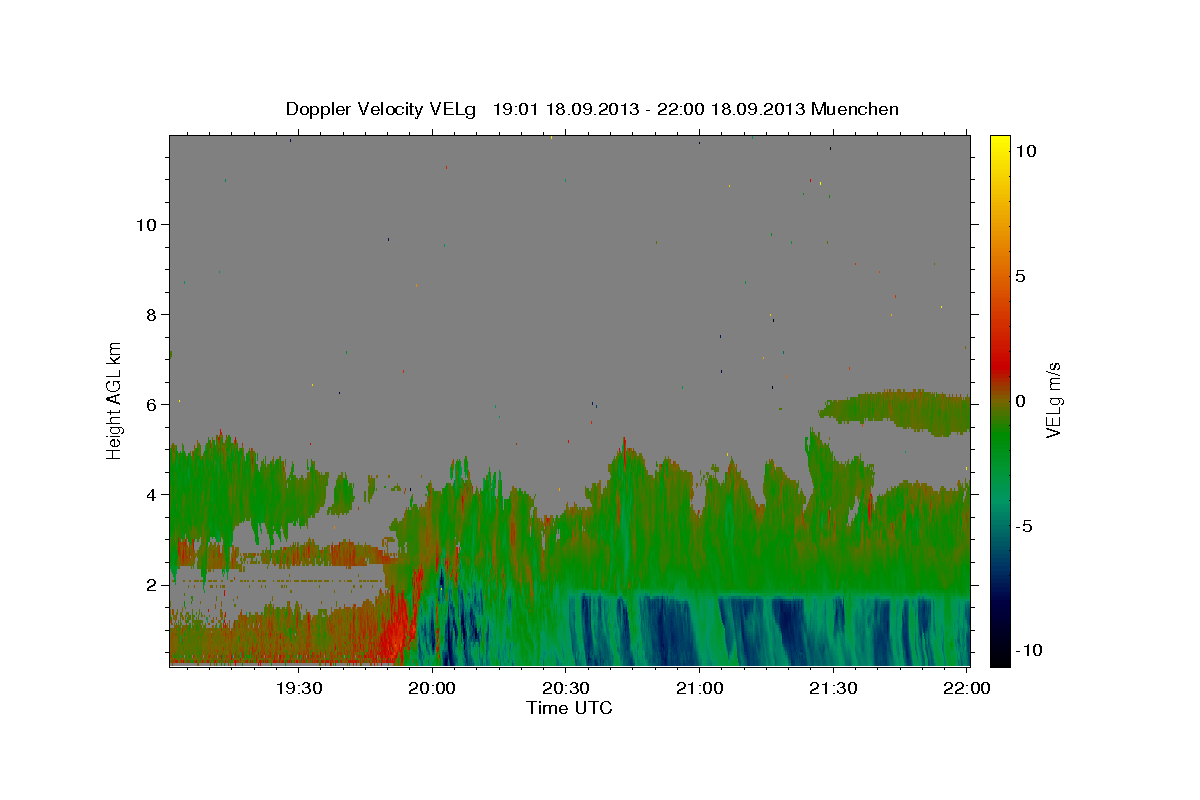Click the isolated cloud layer near 6 km
Image resolution: width=1200 pixels, height=800 pixels.
[895, 410]
